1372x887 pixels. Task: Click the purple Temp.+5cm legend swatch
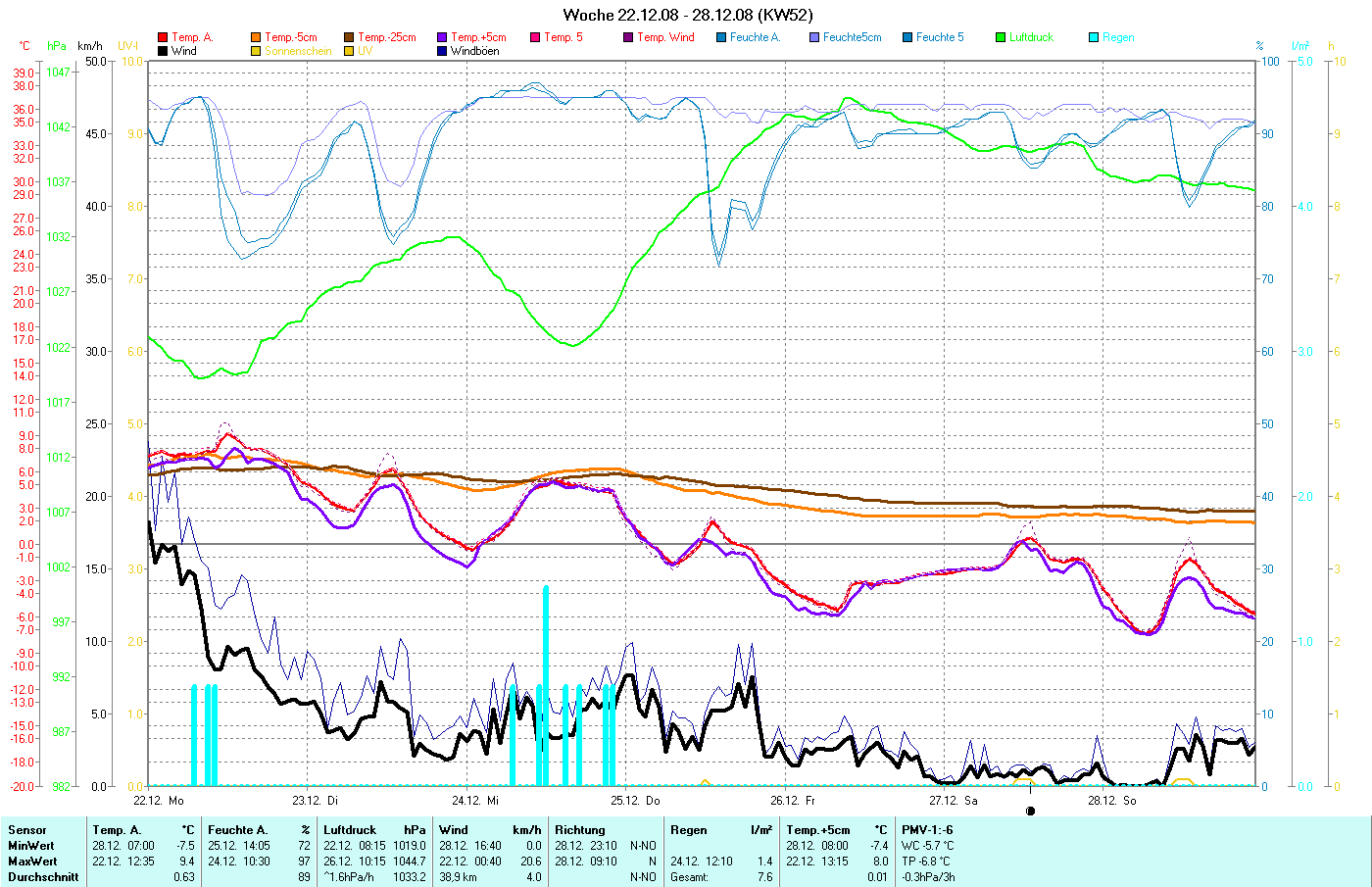point(442,37)
